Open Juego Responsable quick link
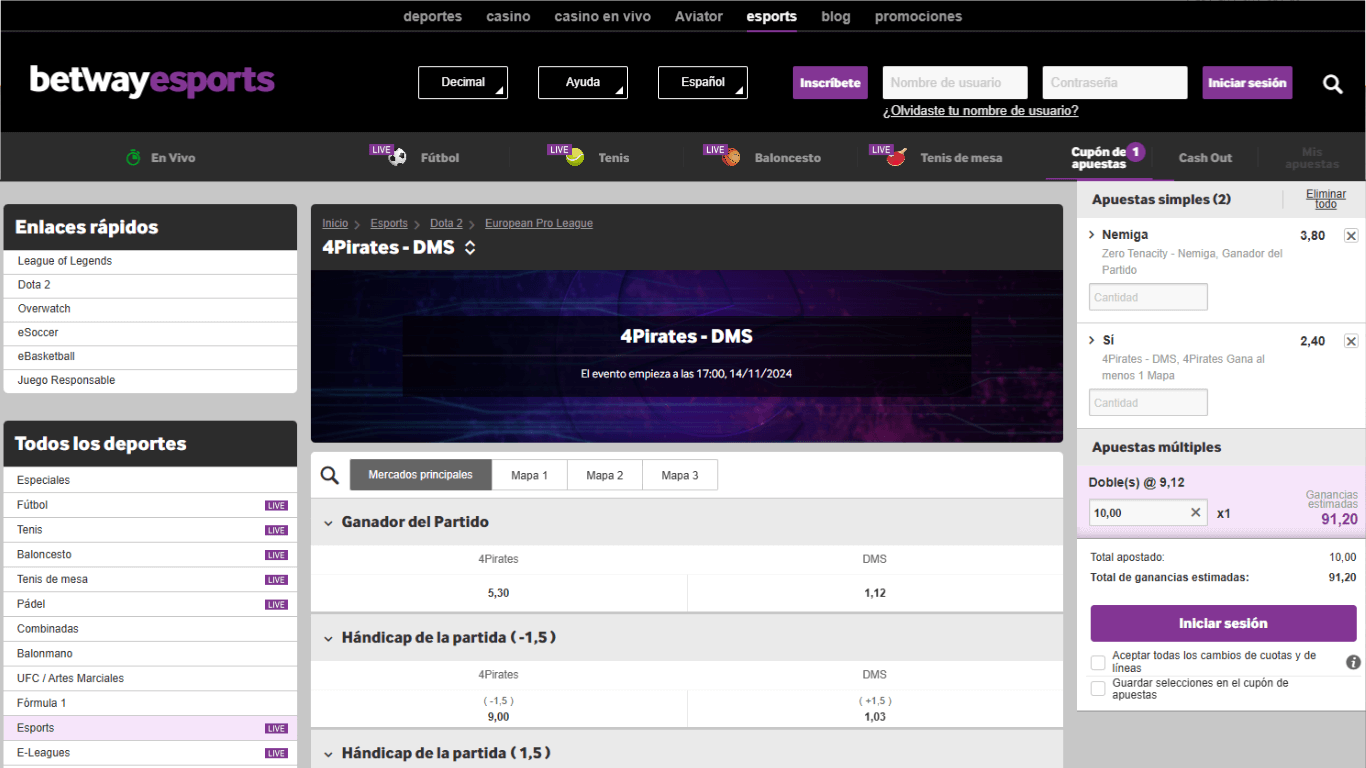This screenshot has width=1366, height=768. click(150, 380)
